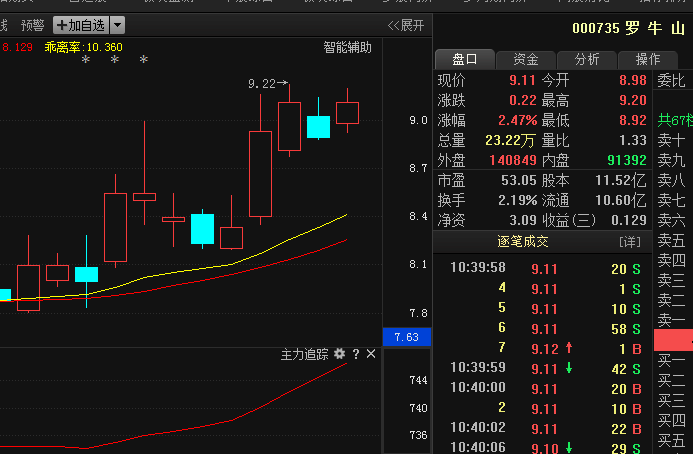Image resolution: width=693 pixels, height=454 pixels.
Task: Click the 现价 9.11 value
Action: pos(522,80)
